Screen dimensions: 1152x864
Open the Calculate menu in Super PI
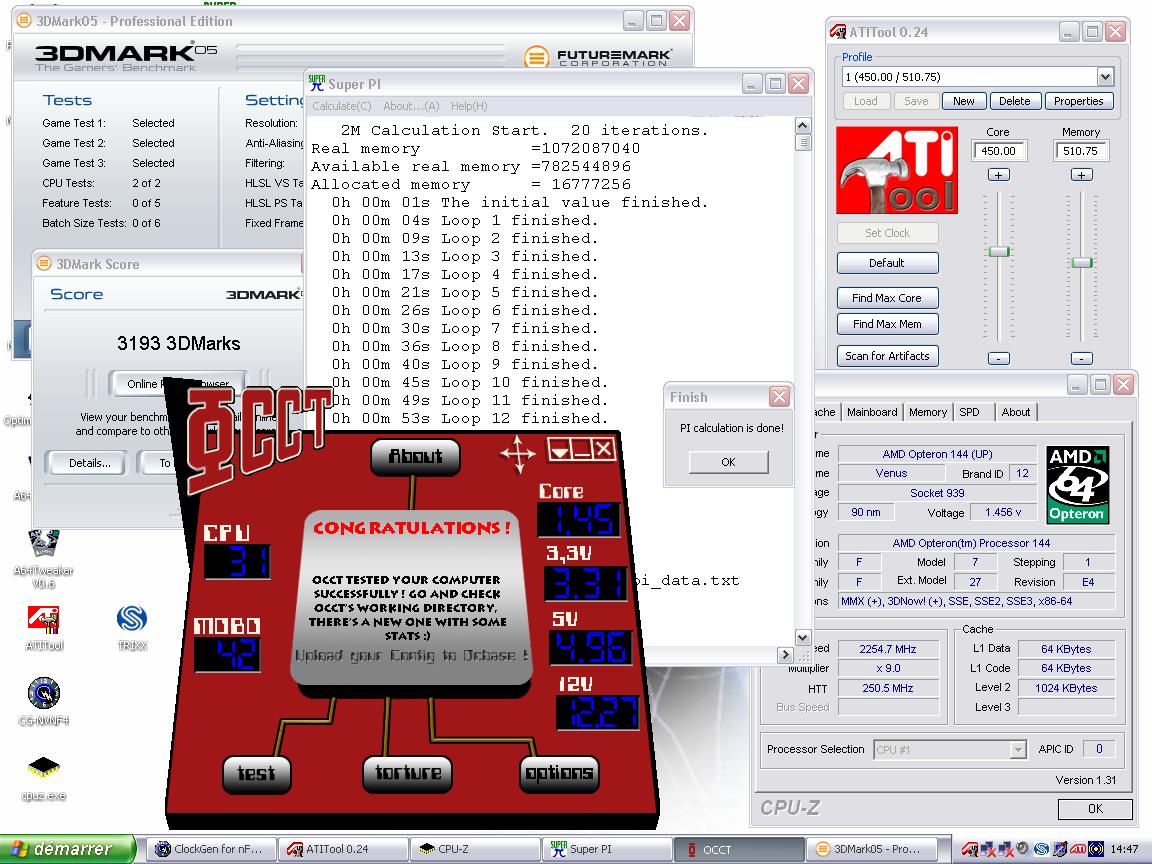click(342, 106)
